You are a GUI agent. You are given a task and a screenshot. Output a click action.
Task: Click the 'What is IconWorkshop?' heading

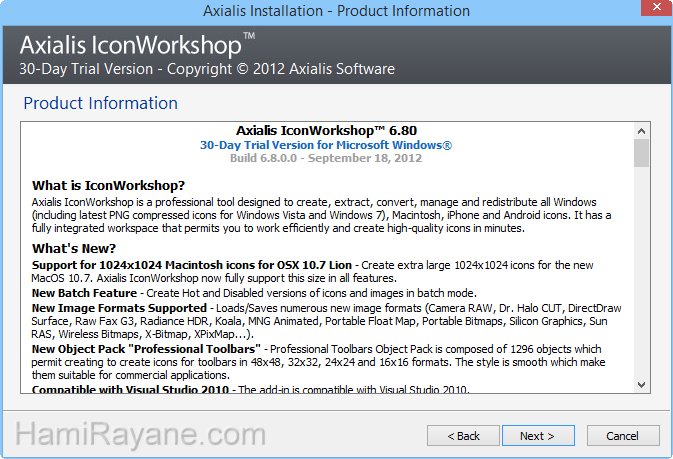[109, 185]
